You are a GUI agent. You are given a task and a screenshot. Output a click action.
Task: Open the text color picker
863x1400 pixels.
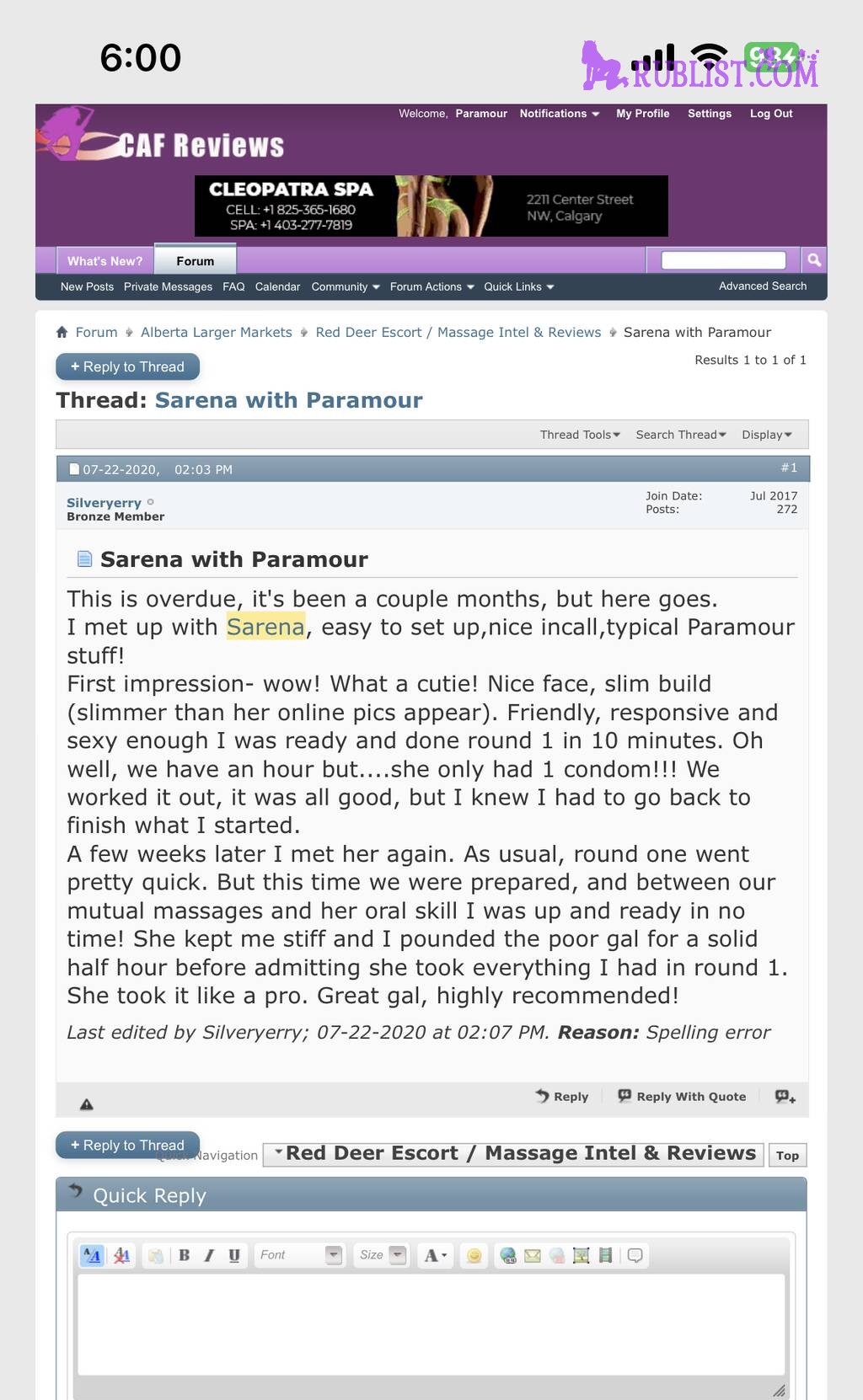(435, 1255)
